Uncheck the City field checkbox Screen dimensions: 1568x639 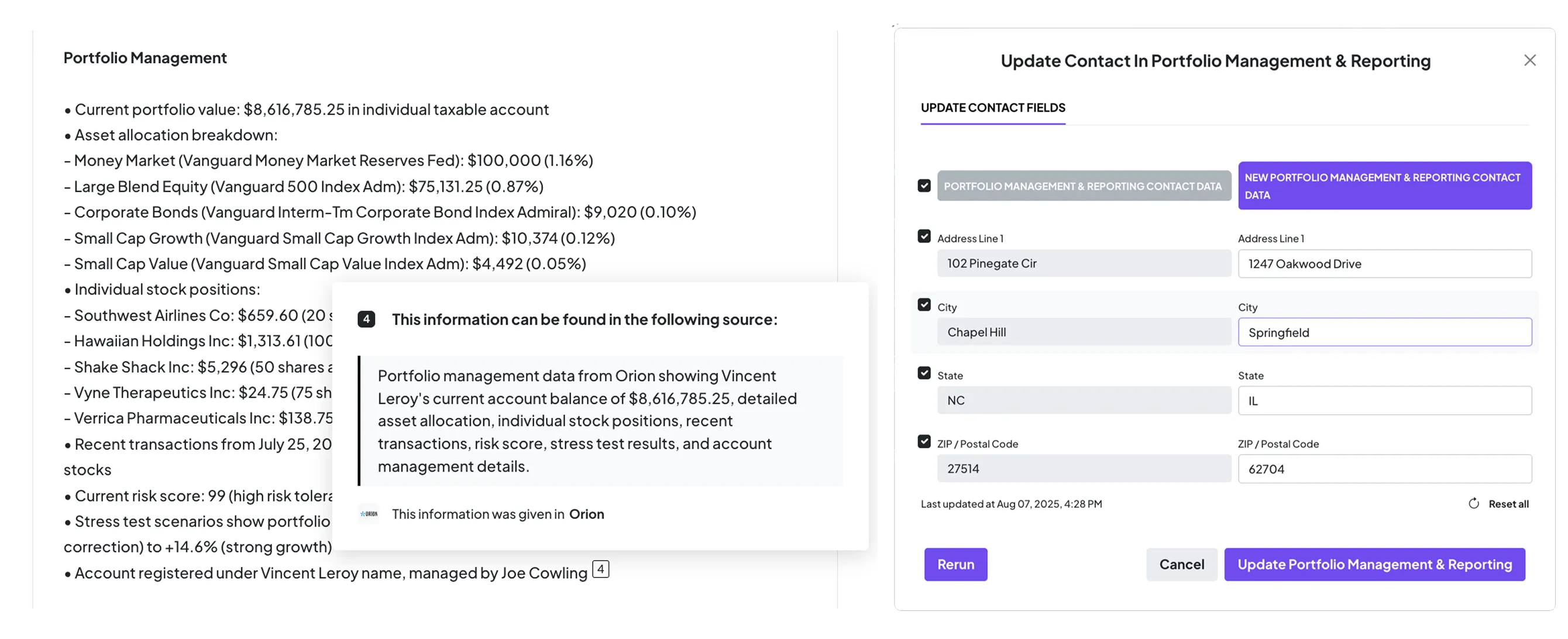[x=924, y=304]
